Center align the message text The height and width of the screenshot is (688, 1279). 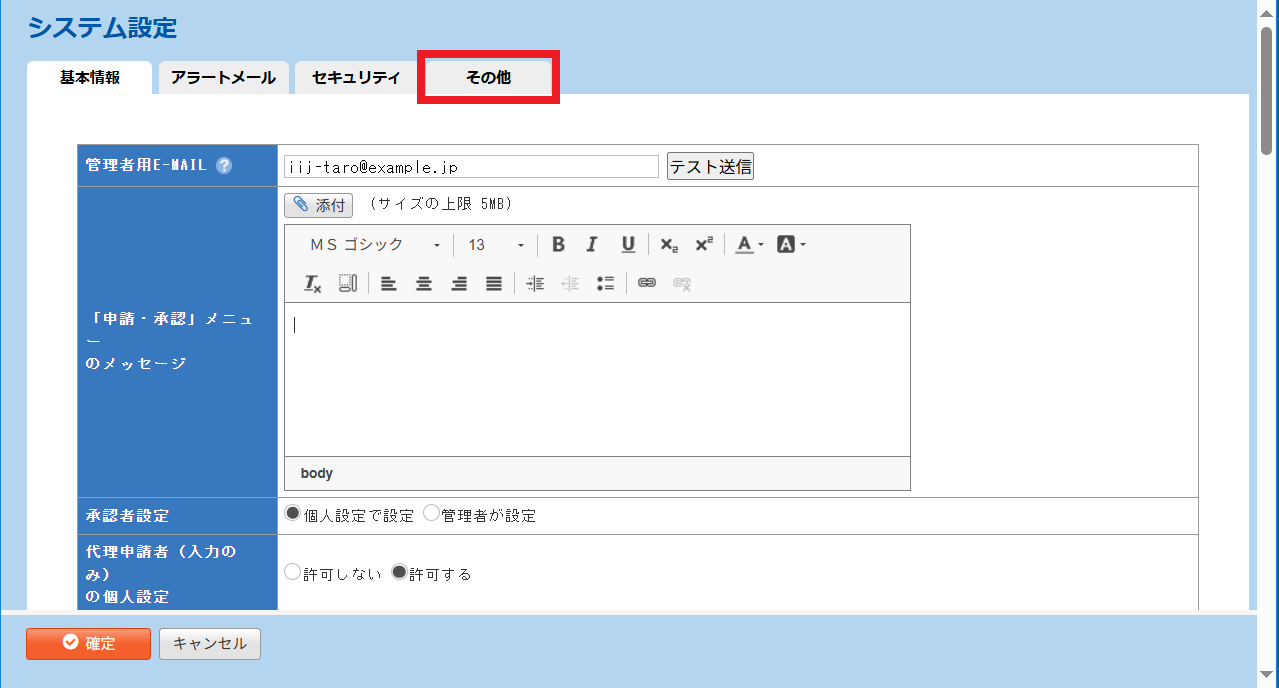tap(424, 284)
